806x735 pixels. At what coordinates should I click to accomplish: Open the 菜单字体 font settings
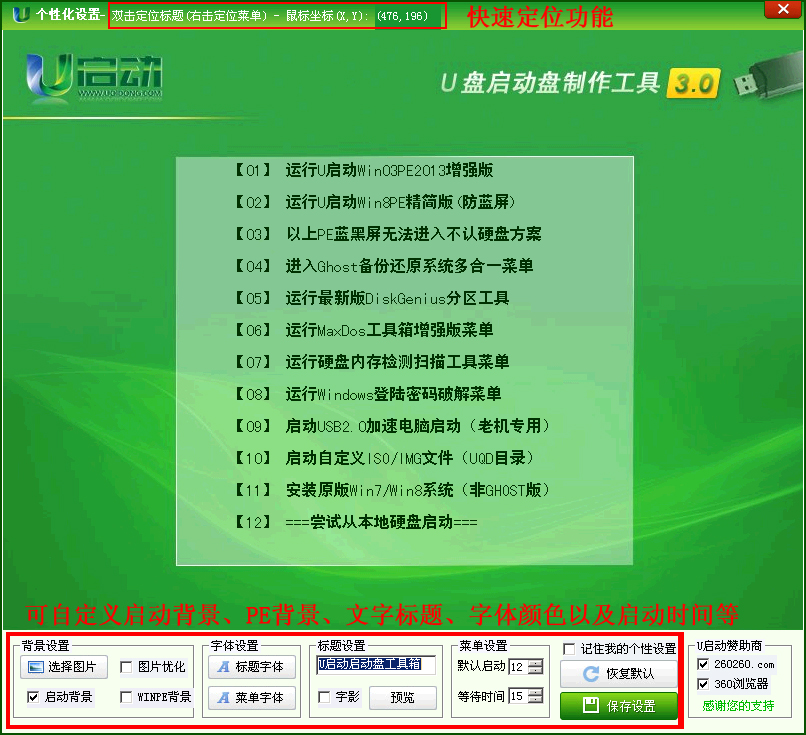(252, 697)
